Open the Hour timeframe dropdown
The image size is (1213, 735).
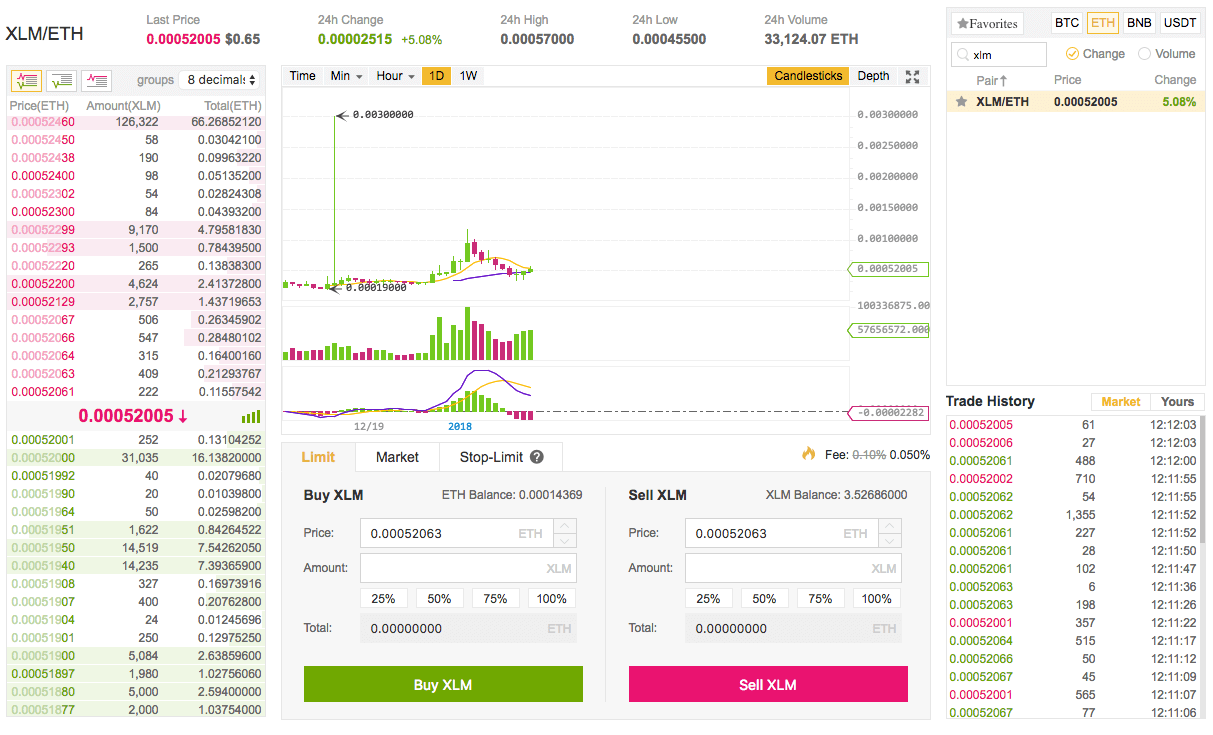coord(394,75)
